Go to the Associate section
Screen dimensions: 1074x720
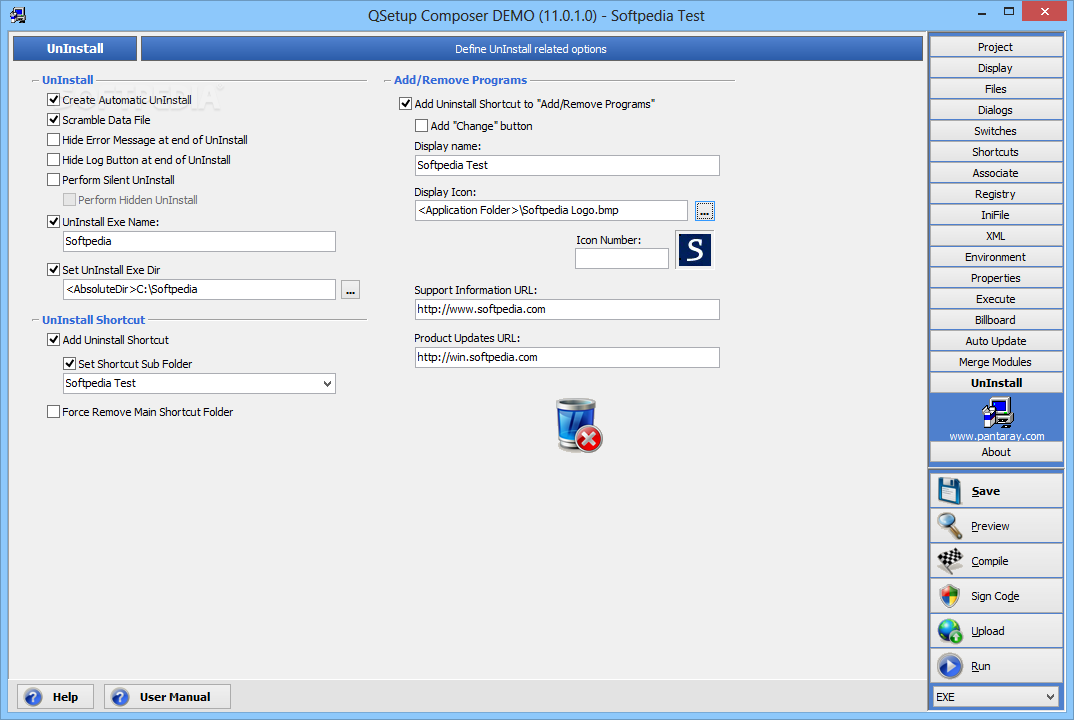pos(996,173)
